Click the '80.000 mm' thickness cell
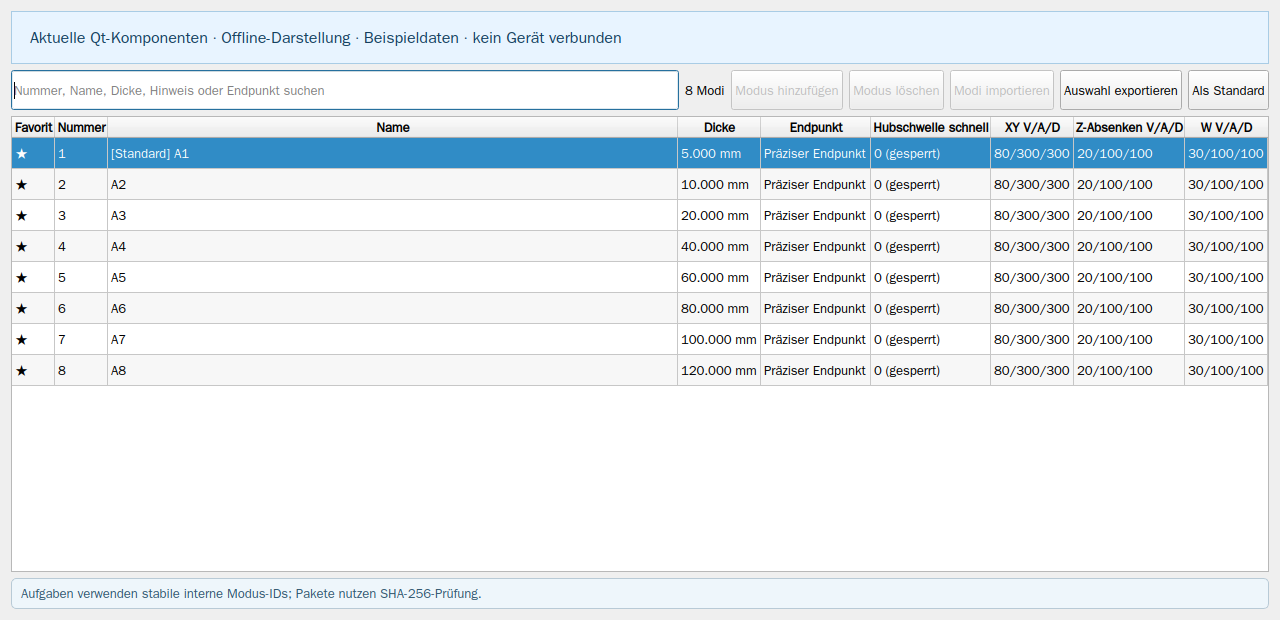The width and height of the screenshot is (1280, 620). click(719, 309)
